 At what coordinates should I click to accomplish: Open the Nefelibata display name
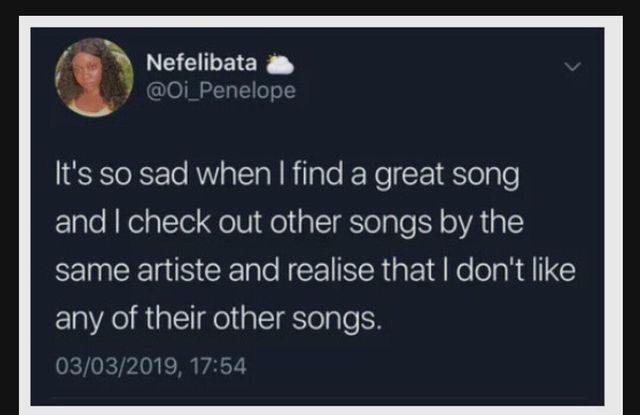point(201,64)
